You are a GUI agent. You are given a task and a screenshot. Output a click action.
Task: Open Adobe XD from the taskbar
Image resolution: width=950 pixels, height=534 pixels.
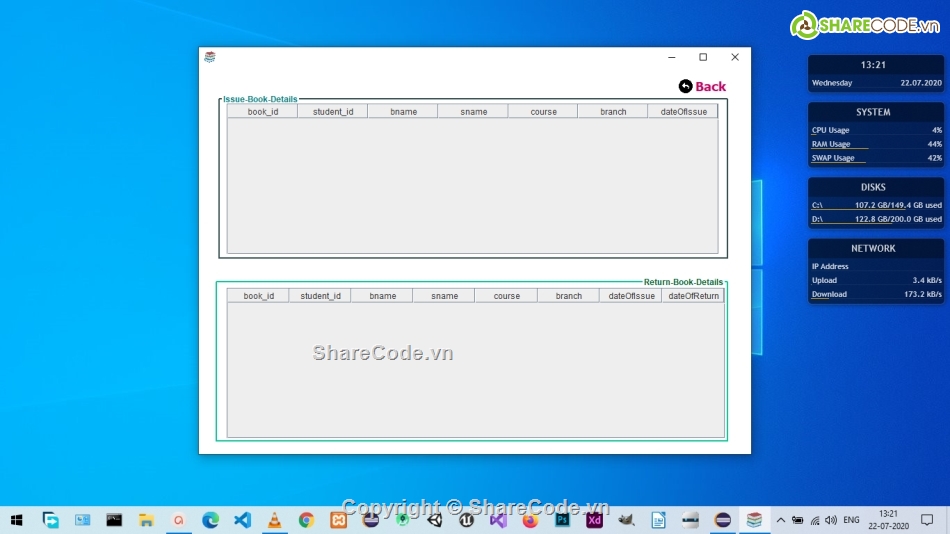pyautogui.click(x=594, y=520)
